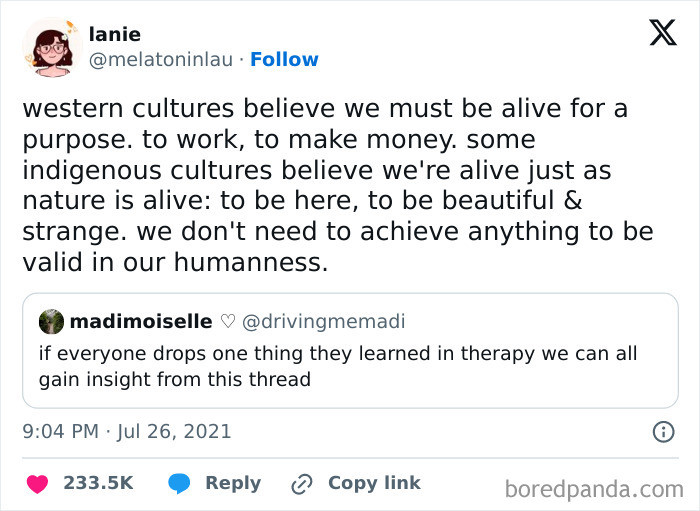Click the heart symbol beside madimoiselle

(x=228, y=321)
